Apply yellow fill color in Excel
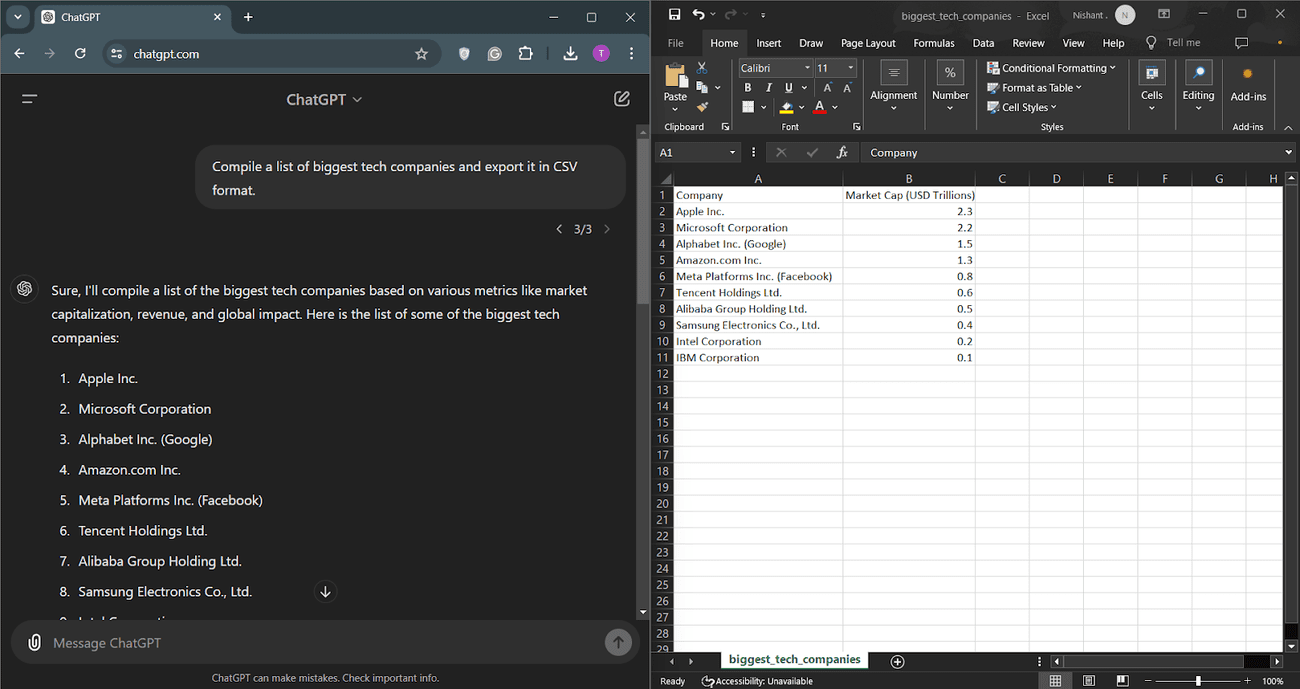Screen dimensions: 1300x689 tap(787, 107)
